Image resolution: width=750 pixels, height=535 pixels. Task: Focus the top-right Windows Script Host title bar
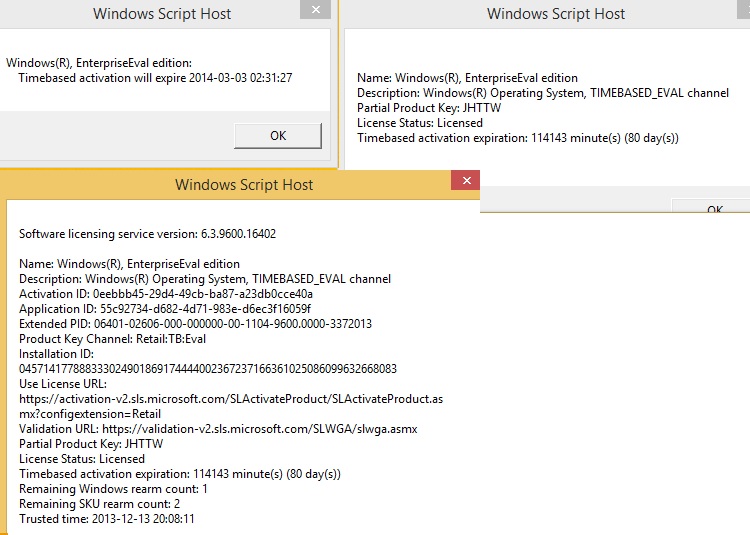(x=555, y=14)
